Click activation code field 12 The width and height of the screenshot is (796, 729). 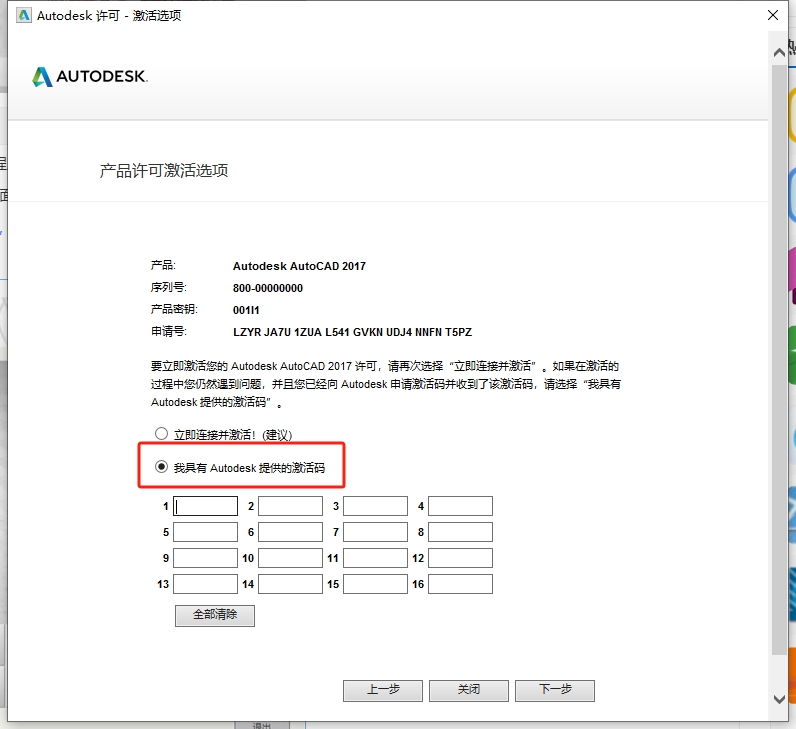460,558
